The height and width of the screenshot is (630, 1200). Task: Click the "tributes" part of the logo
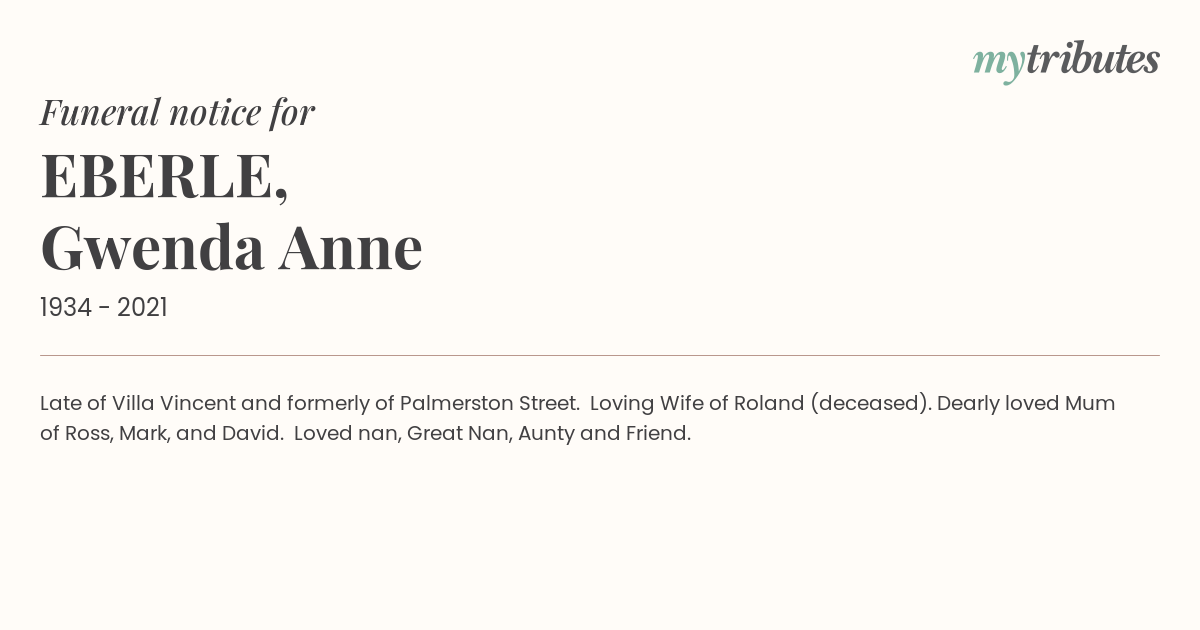(x=1093, y=59)
